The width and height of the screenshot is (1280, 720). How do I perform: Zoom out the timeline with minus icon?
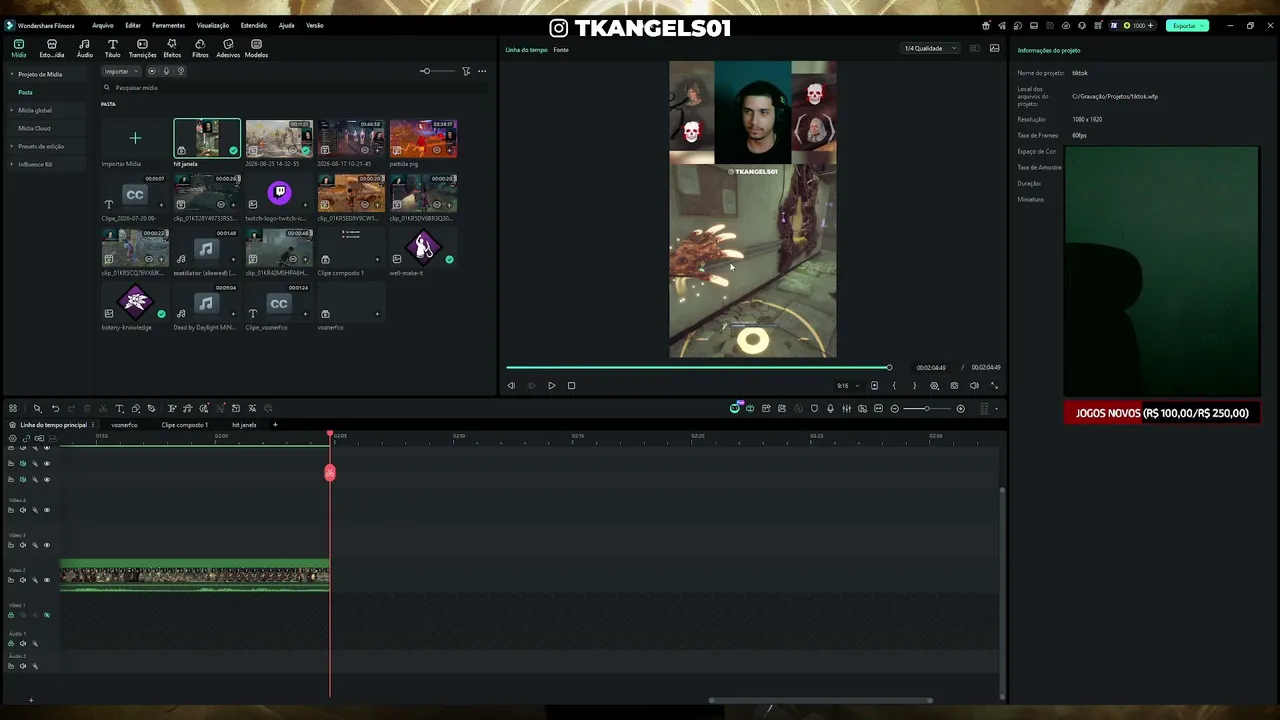[x=895, y=408]
